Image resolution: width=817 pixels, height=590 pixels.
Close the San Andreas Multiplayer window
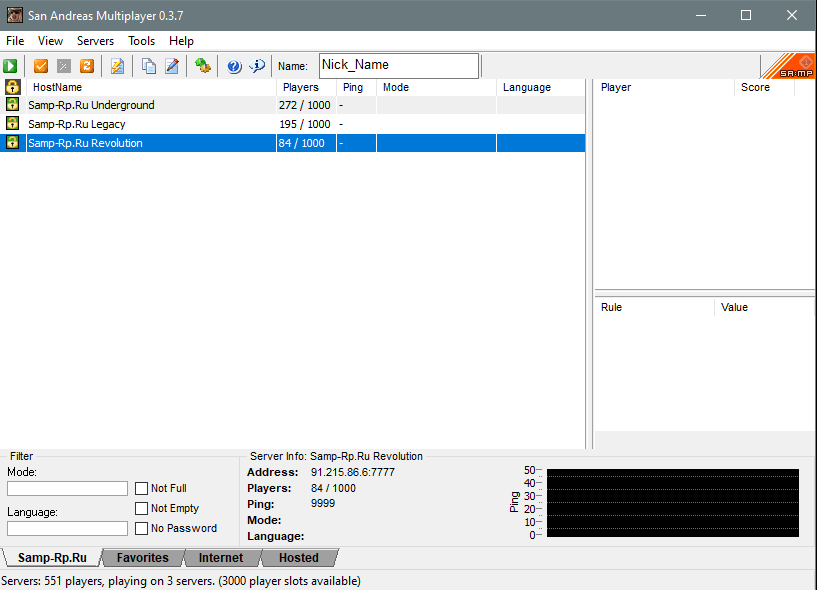pyautogui.click(x=792, y=15)
